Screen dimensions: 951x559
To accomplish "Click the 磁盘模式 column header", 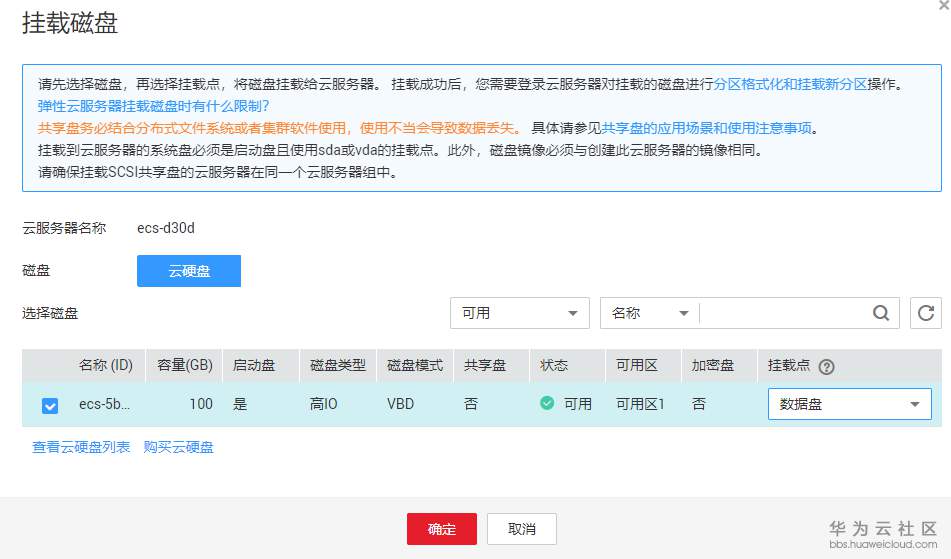I will 415,365.
